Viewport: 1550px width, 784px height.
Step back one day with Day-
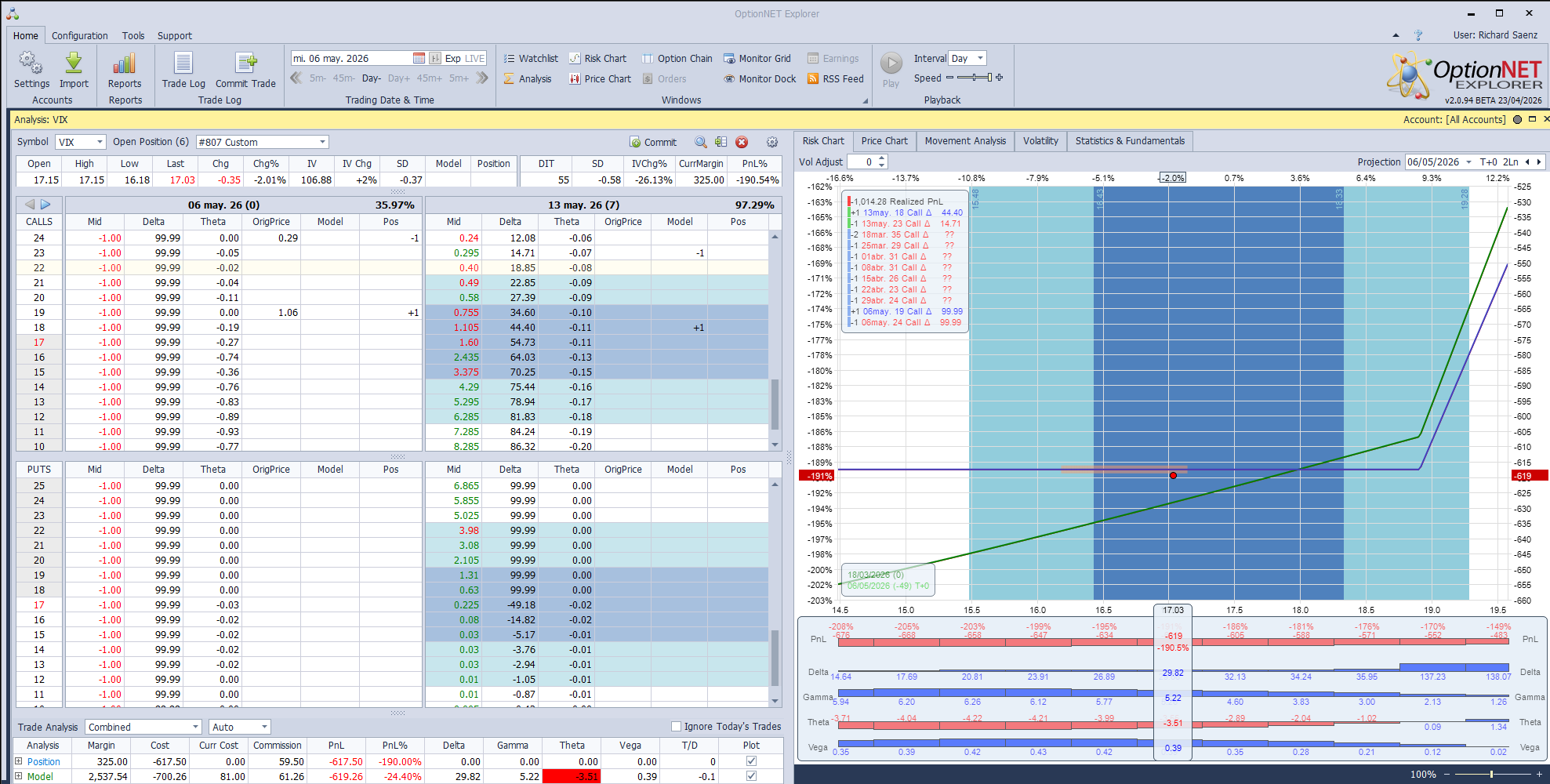point(371,78)
